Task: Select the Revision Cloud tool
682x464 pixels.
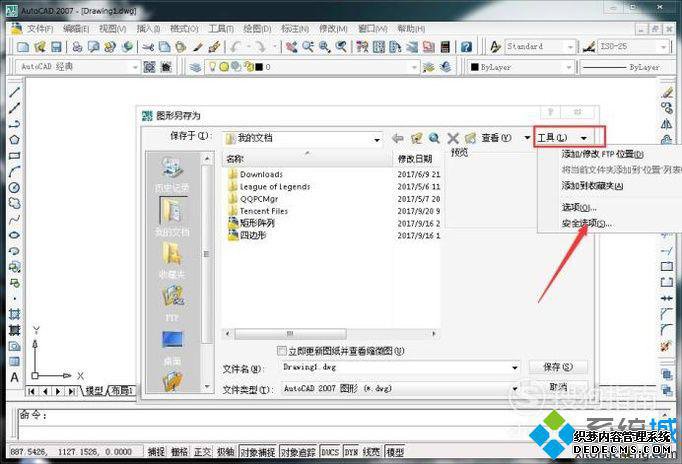Action: coord(14,203)
